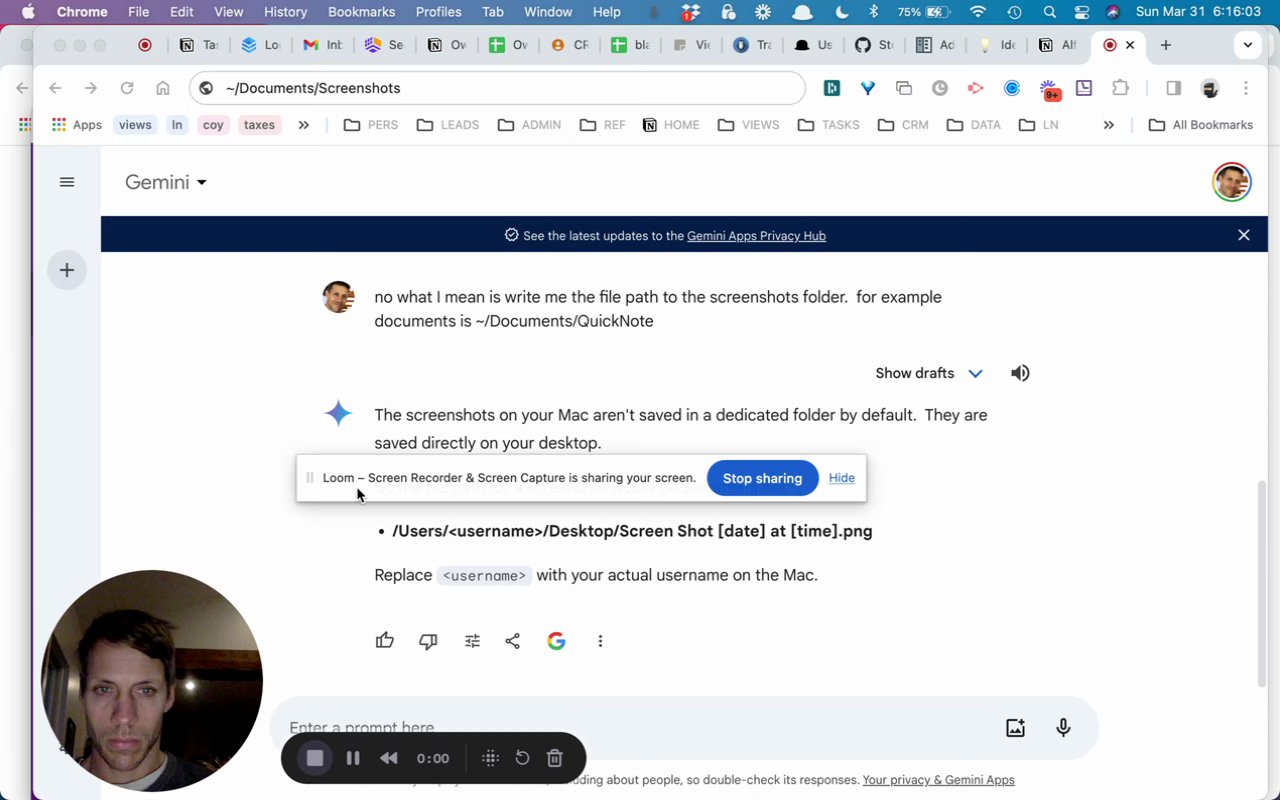Click the thumbs down icon on response
The height and width of the screenshot is (800, 1280).
428,641
